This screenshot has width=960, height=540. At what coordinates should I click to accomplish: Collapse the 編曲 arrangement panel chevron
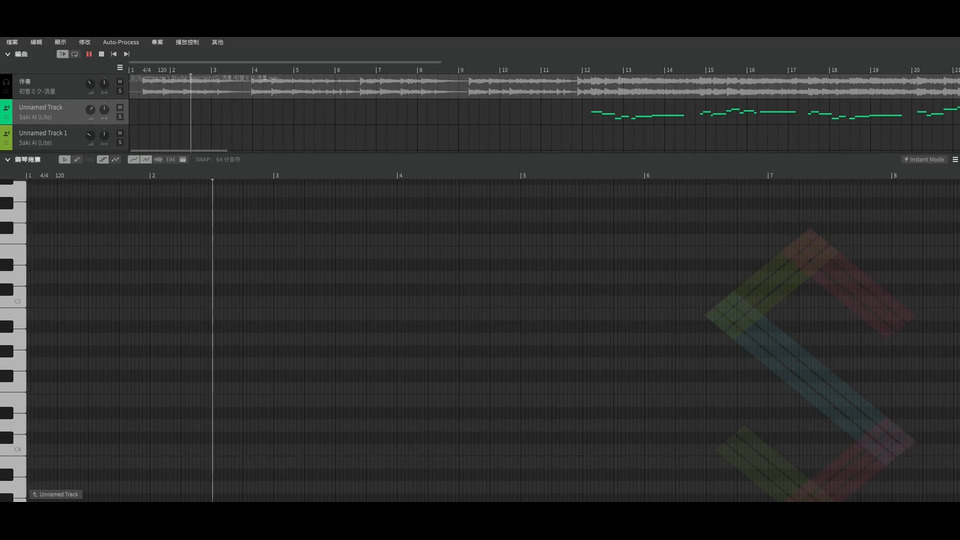coord(7,54)
